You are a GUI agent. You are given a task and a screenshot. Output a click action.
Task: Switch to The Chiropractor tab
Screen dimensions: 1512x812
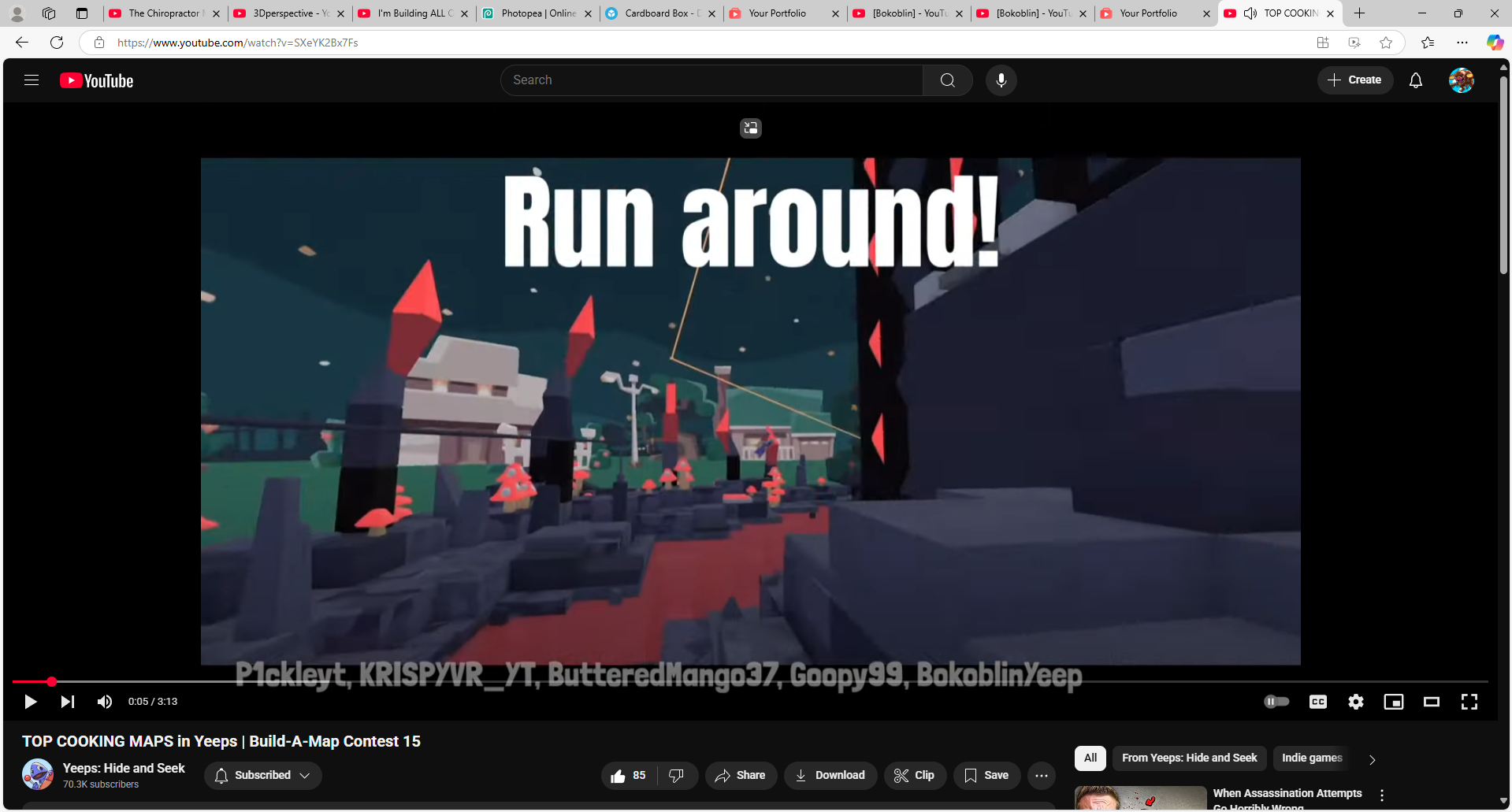pos(165,13)
